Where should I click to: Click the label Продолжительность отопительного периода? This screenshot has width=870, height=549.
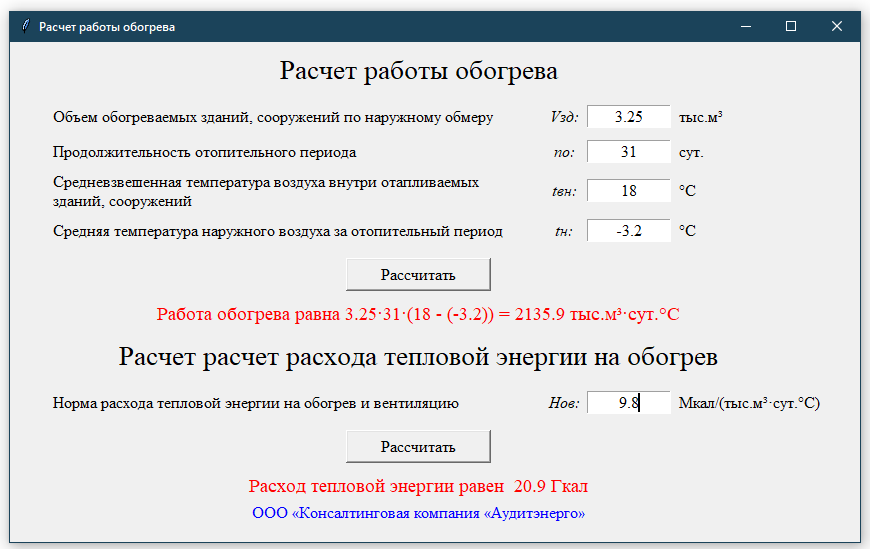click(x=204, y=153)
